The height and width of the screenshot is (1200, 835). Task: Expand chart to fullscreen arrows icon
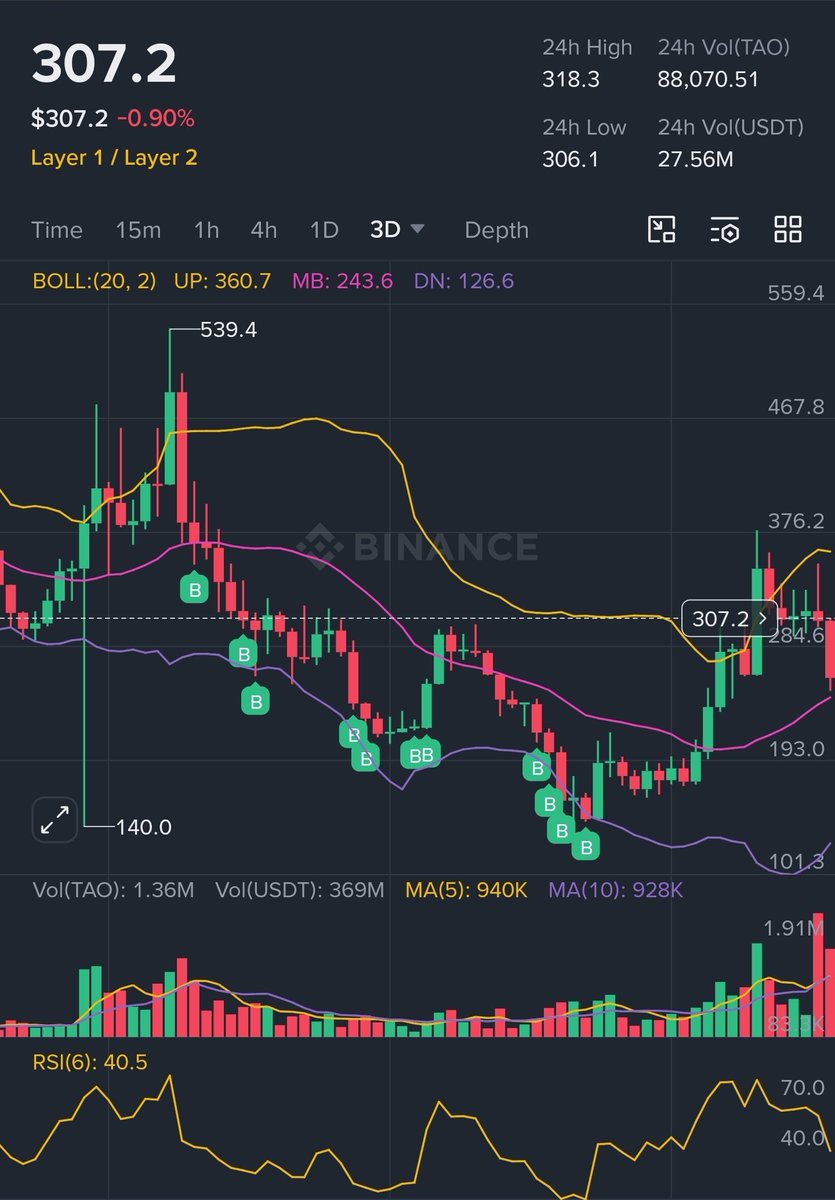(54, 820)
